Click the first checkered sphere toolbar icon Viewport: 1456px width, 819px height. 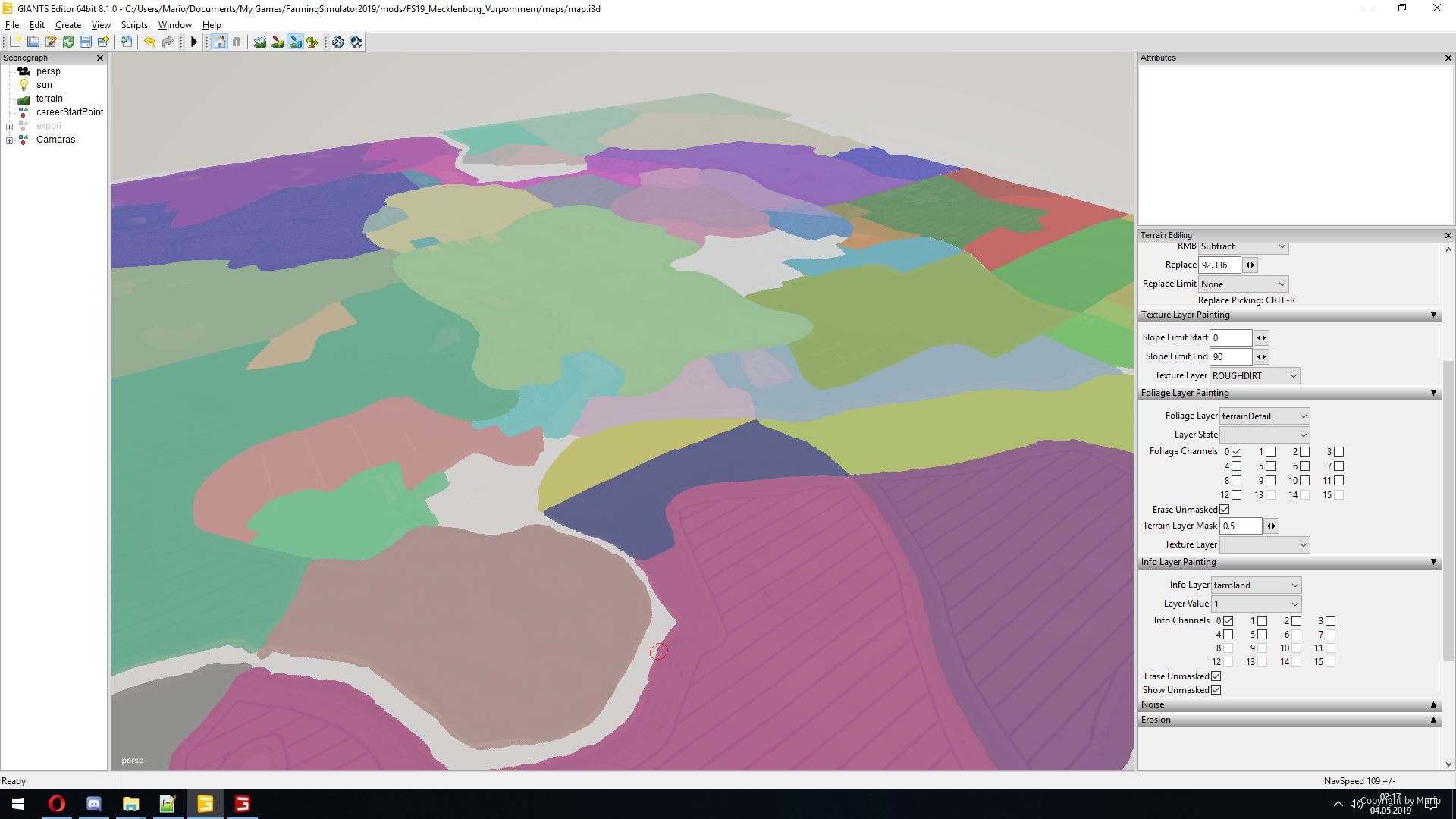pos(338,42)
